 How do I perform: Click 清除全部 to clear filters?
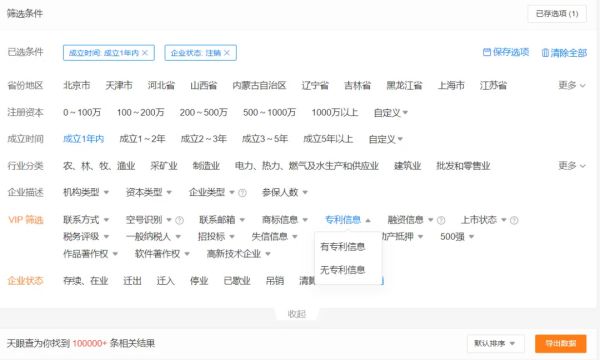click(x=564, y=53)
